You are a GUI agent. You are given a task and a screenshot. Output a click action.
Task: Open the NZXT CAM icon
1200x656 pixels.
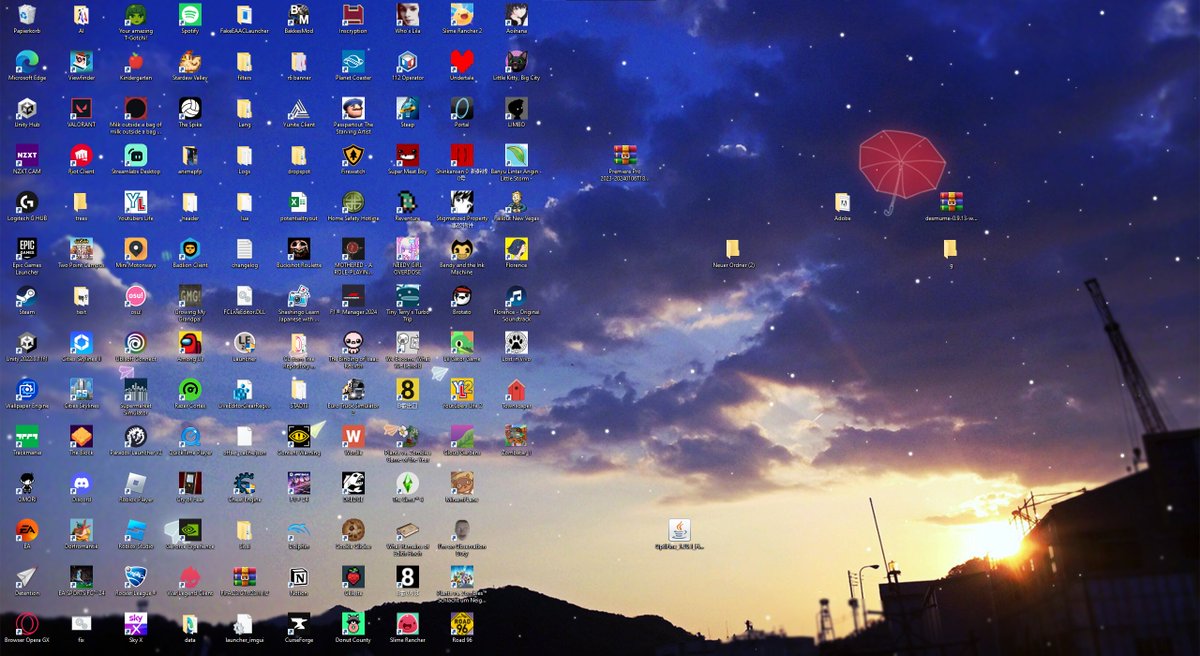pos(27,155)
